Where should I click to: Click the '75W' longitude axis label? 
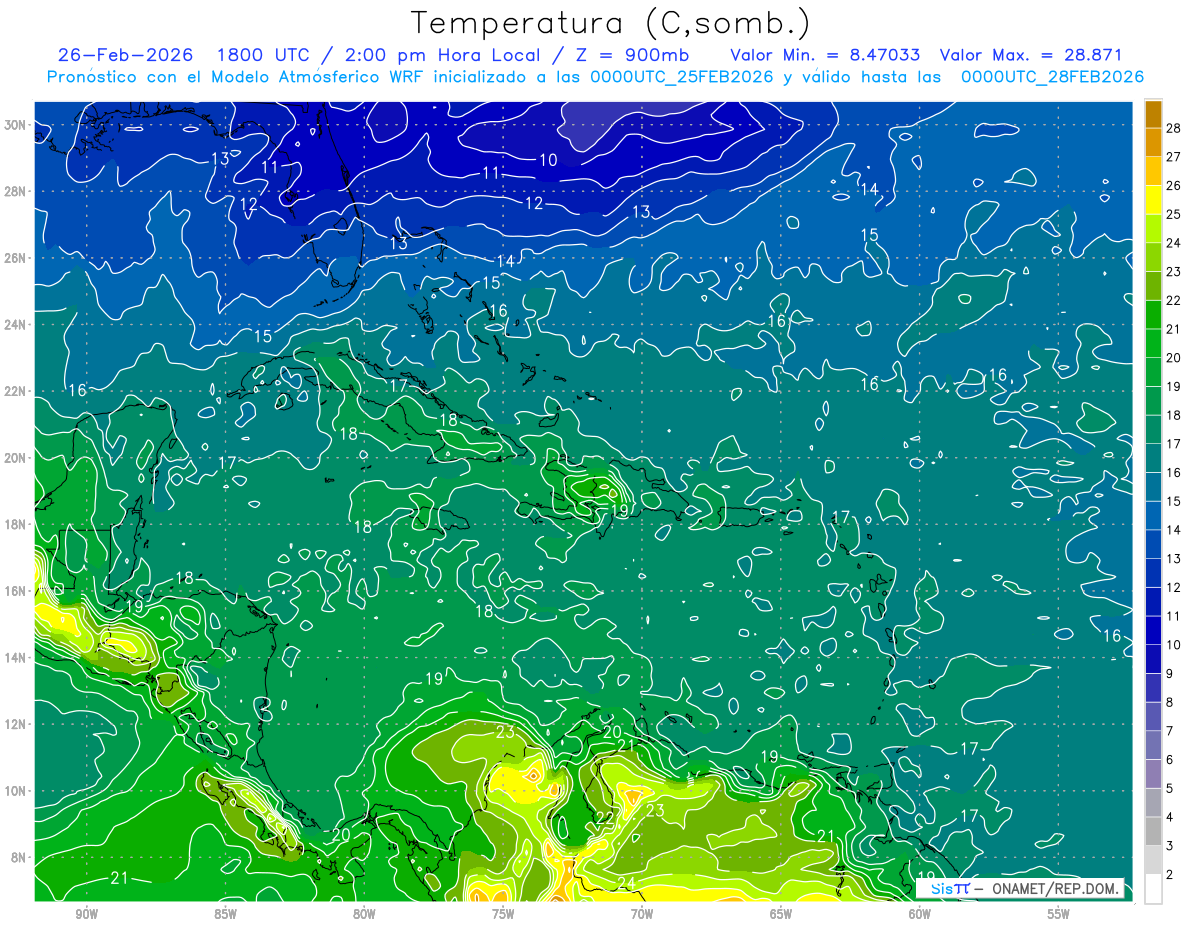click(x=503, y=914)
